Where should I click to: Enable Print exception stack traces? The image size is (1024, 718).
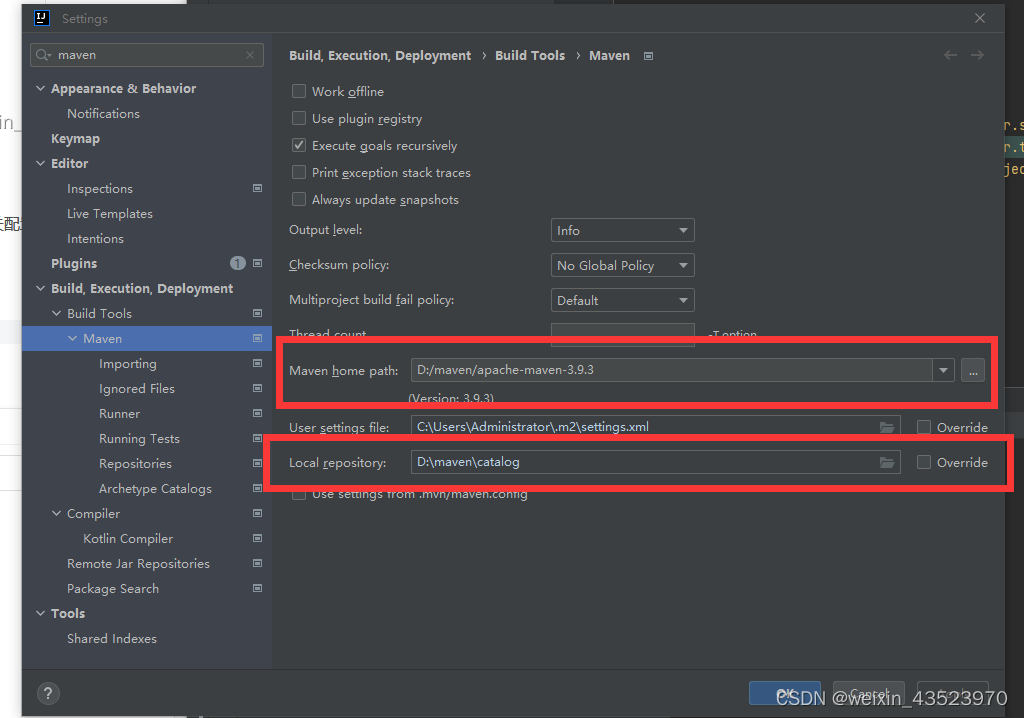coord(299,172)
